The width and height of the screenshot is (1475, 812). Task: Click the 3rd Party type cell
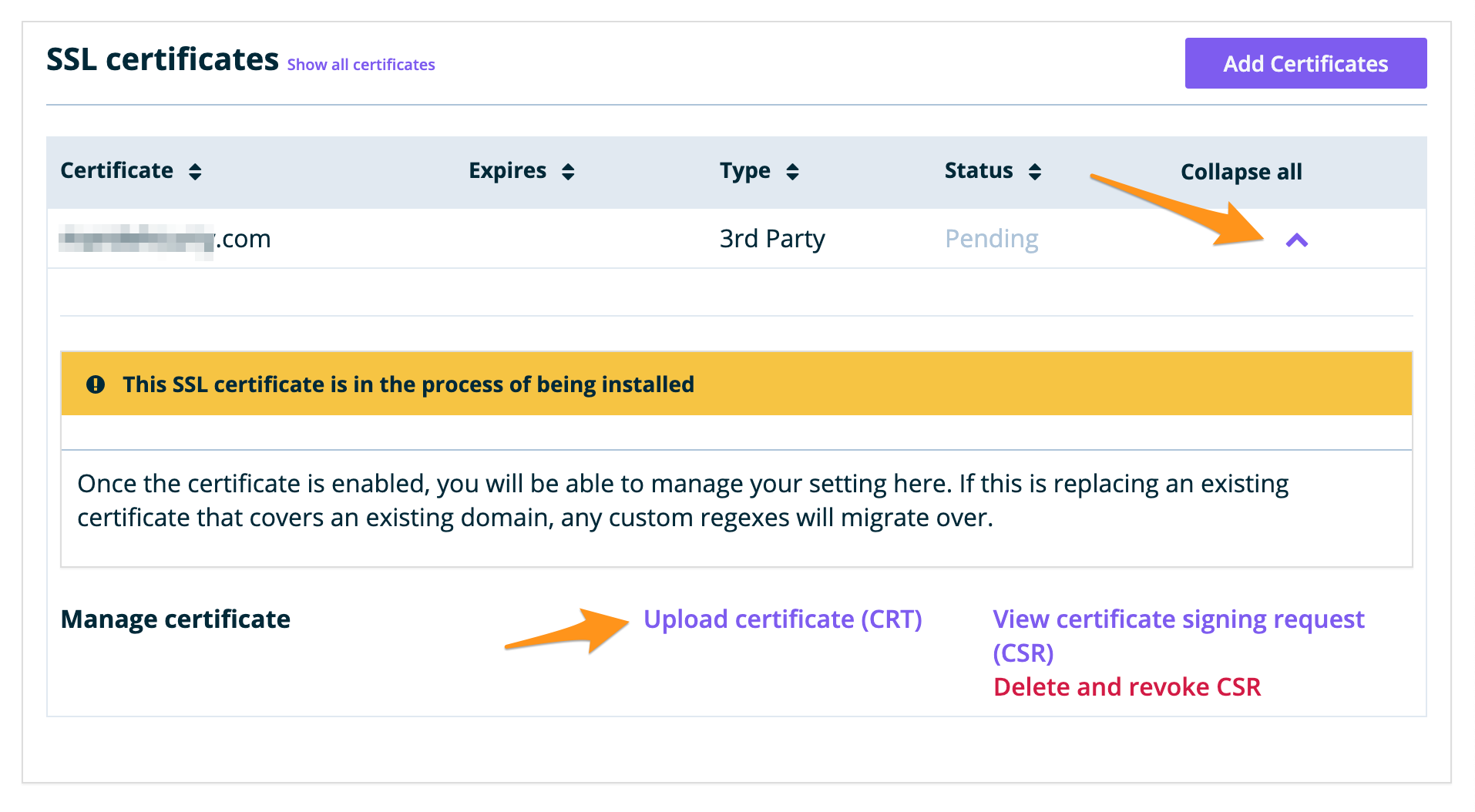point(771,239)
